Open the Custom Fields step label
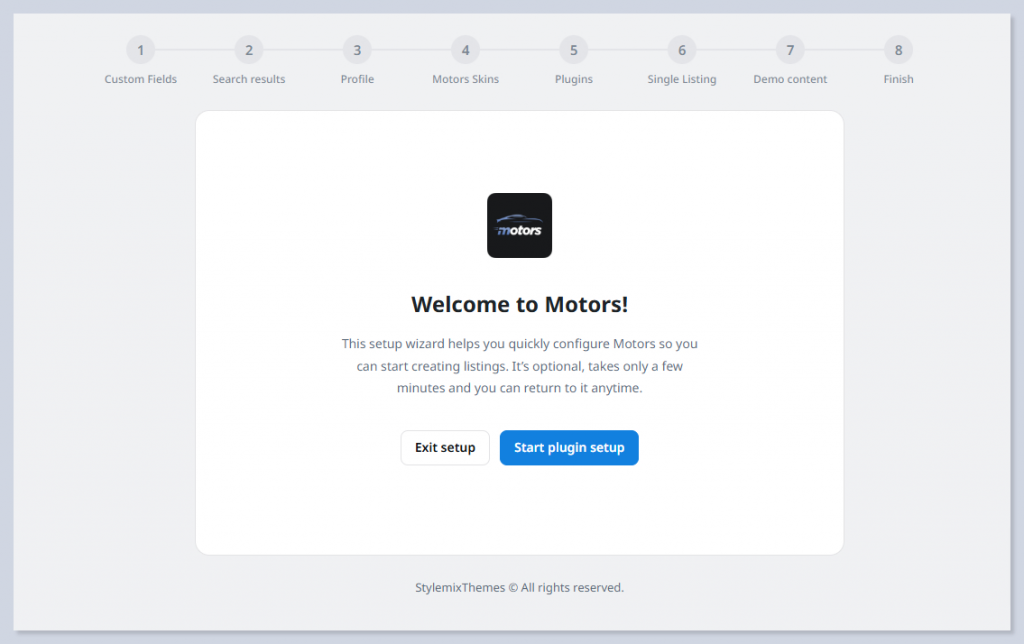This screenshot has height=644, width=1024. pos(141,79)
